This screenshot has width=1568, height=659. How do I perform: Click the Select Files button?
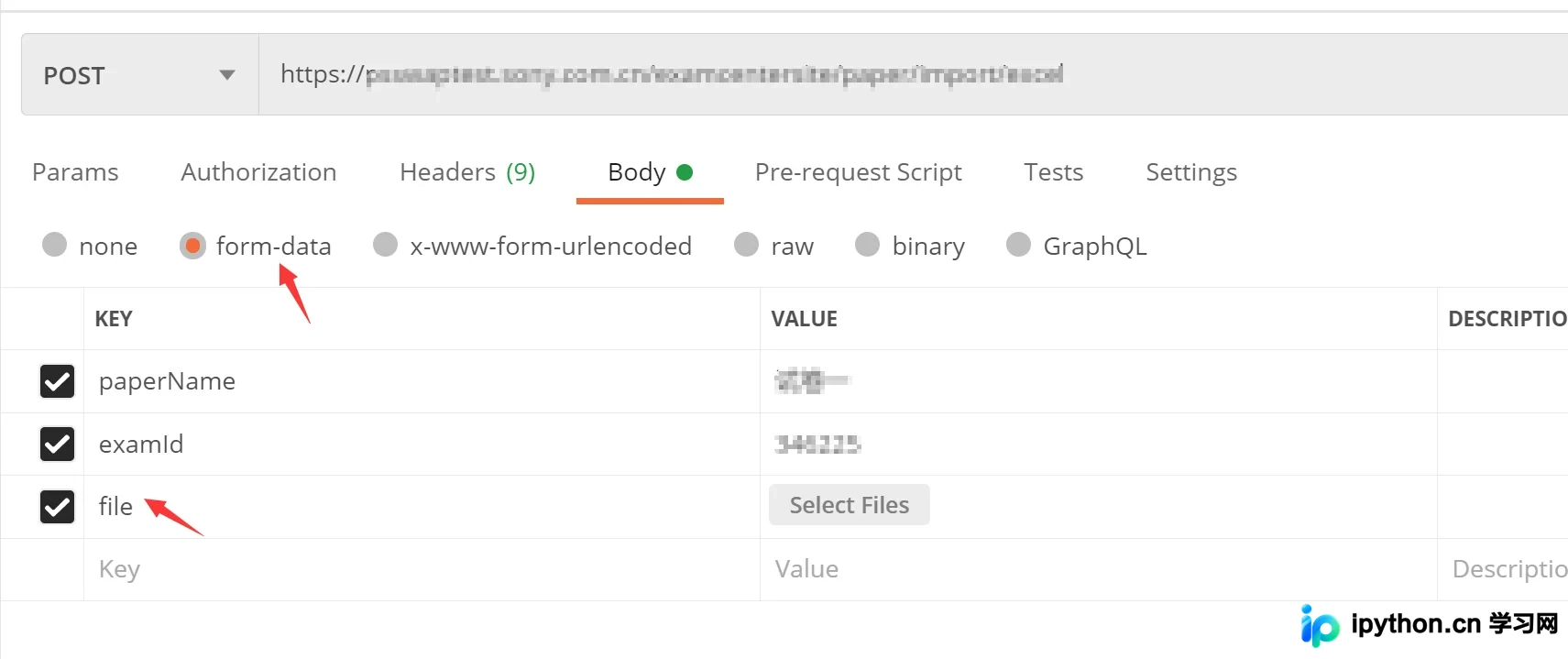click(849, 505)
